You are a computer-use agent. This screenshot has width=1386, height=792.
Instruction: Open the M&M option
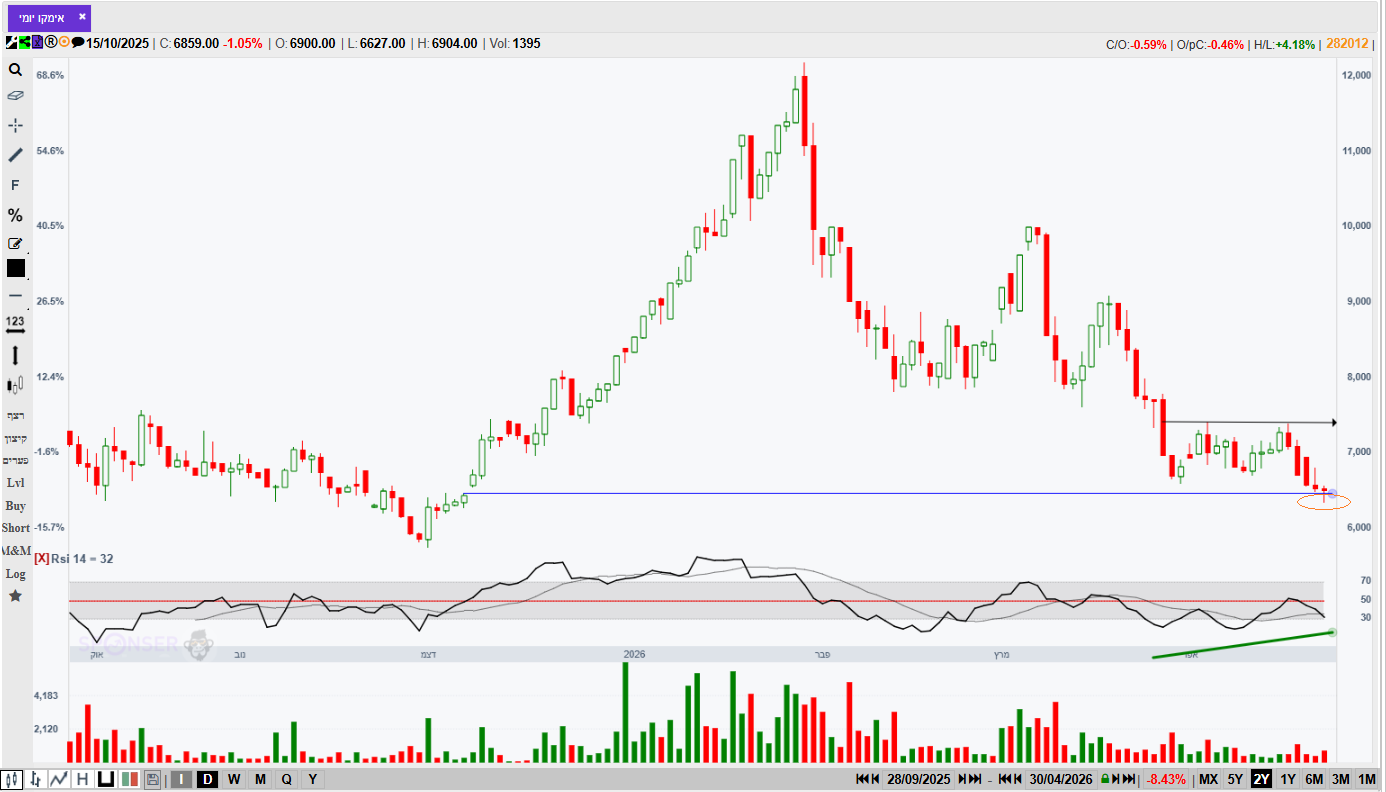(16, 551)
